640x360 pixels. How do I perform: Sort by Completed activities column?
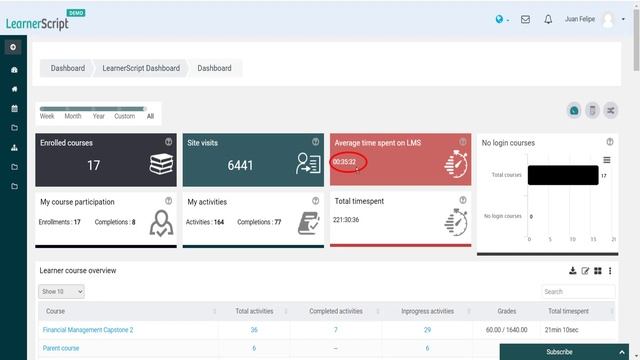coord(336,311)
